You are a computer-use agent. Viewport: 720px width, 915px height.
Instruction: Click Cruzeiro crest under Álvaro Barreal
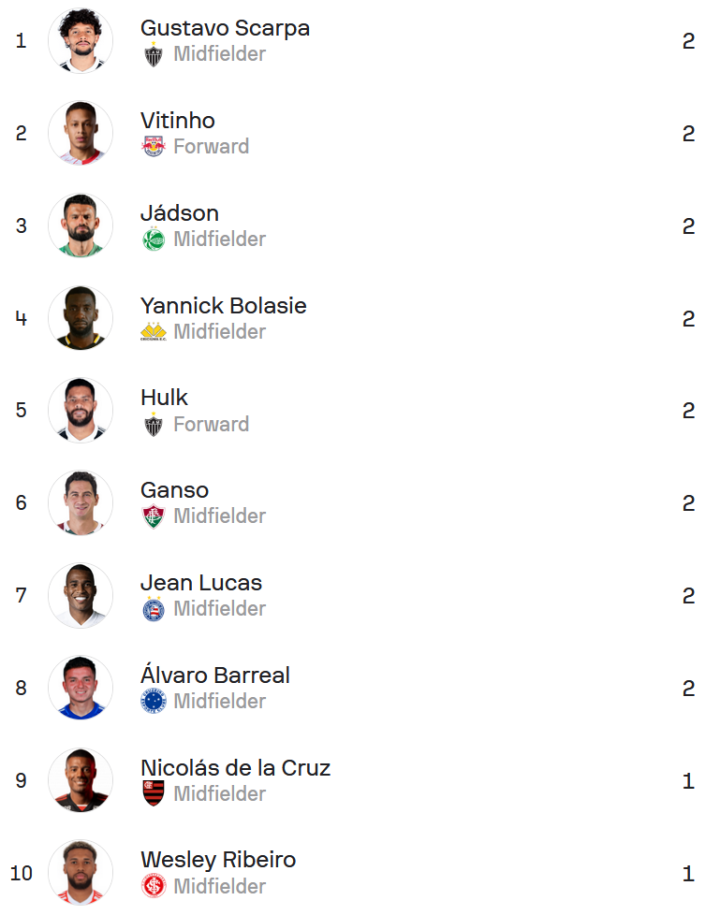tap(153, 702)
